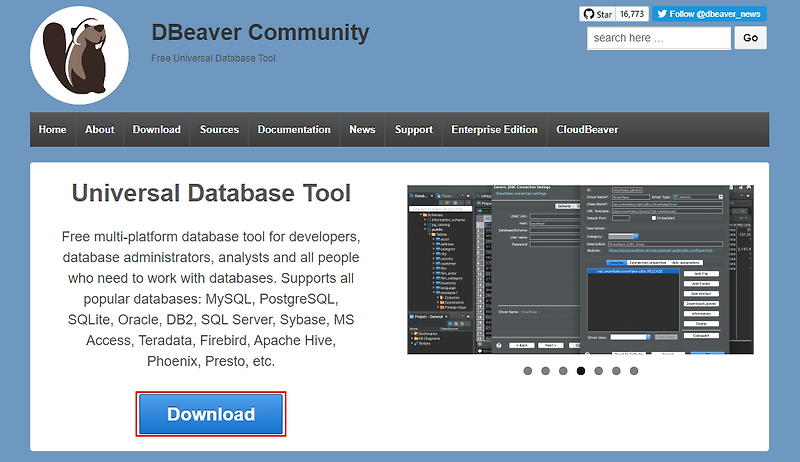Click the DBeaver screenshot slideshow image
The image size is (800, 462).
point(580,269)
